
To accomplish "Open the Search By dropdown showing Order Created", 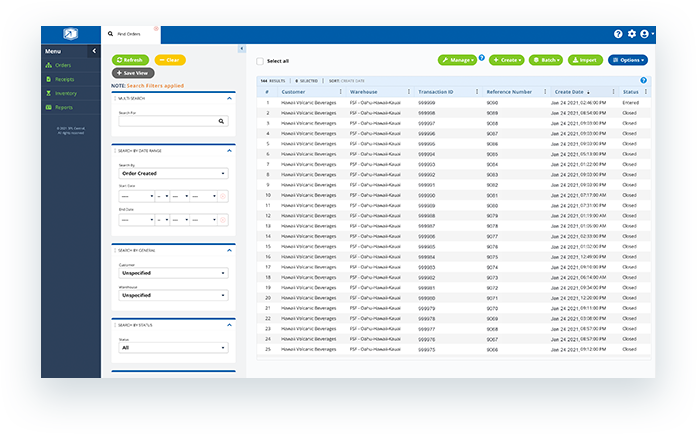I will tap(172, 173).
